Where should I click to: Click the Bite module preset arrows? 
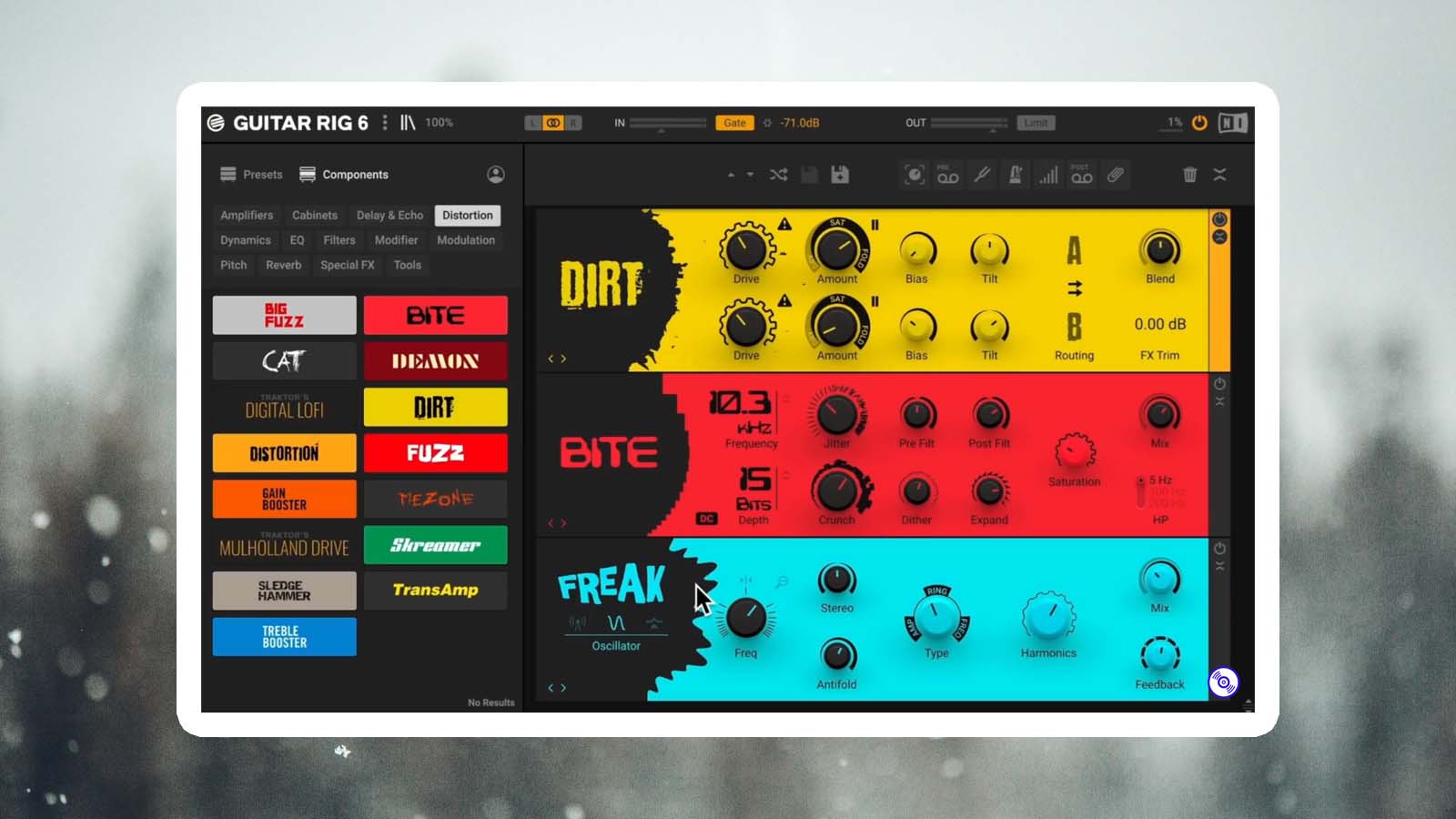coord(557,523)
